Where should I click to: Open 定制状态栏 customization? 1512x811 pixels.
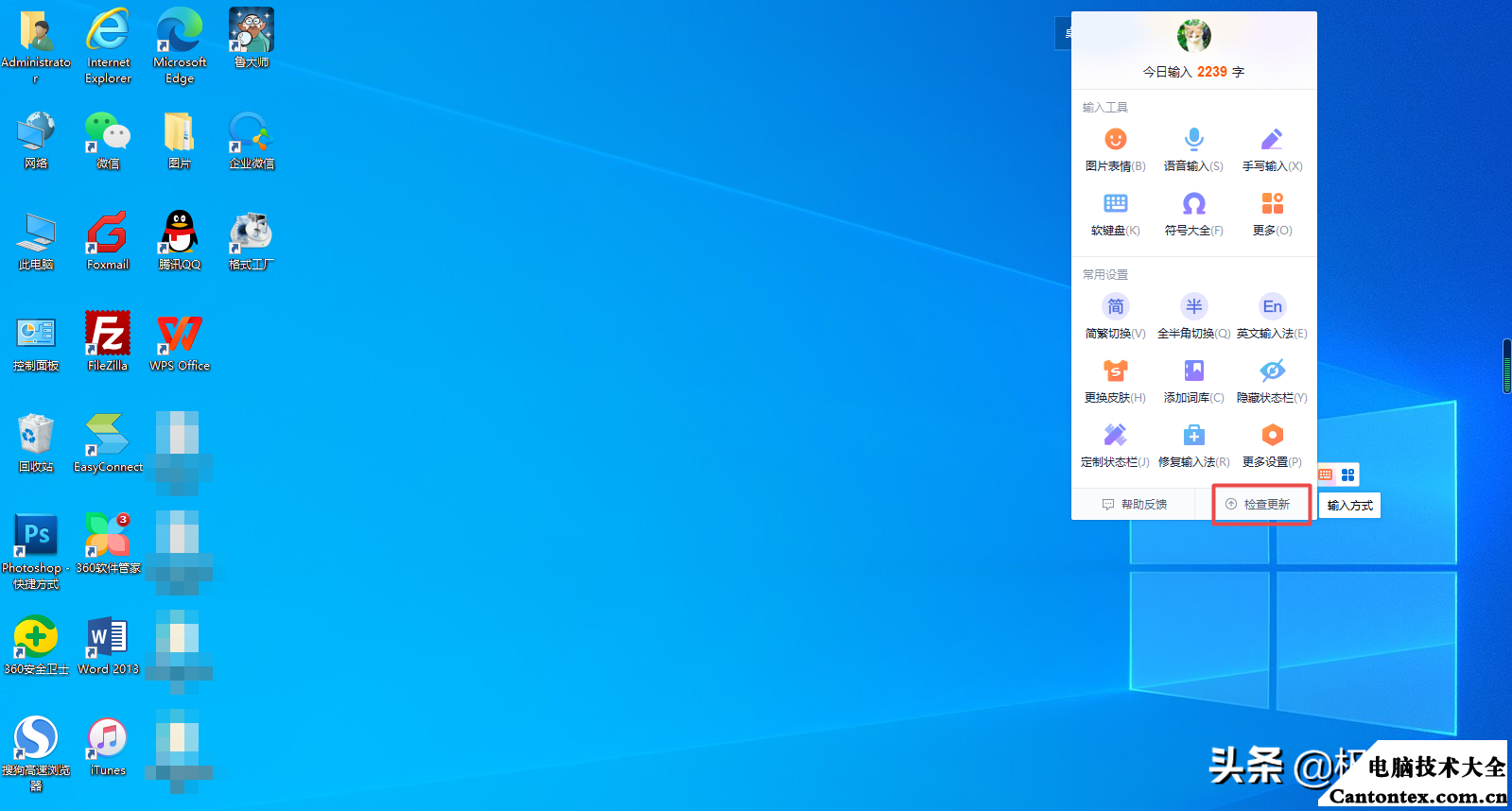point(1116,446)
